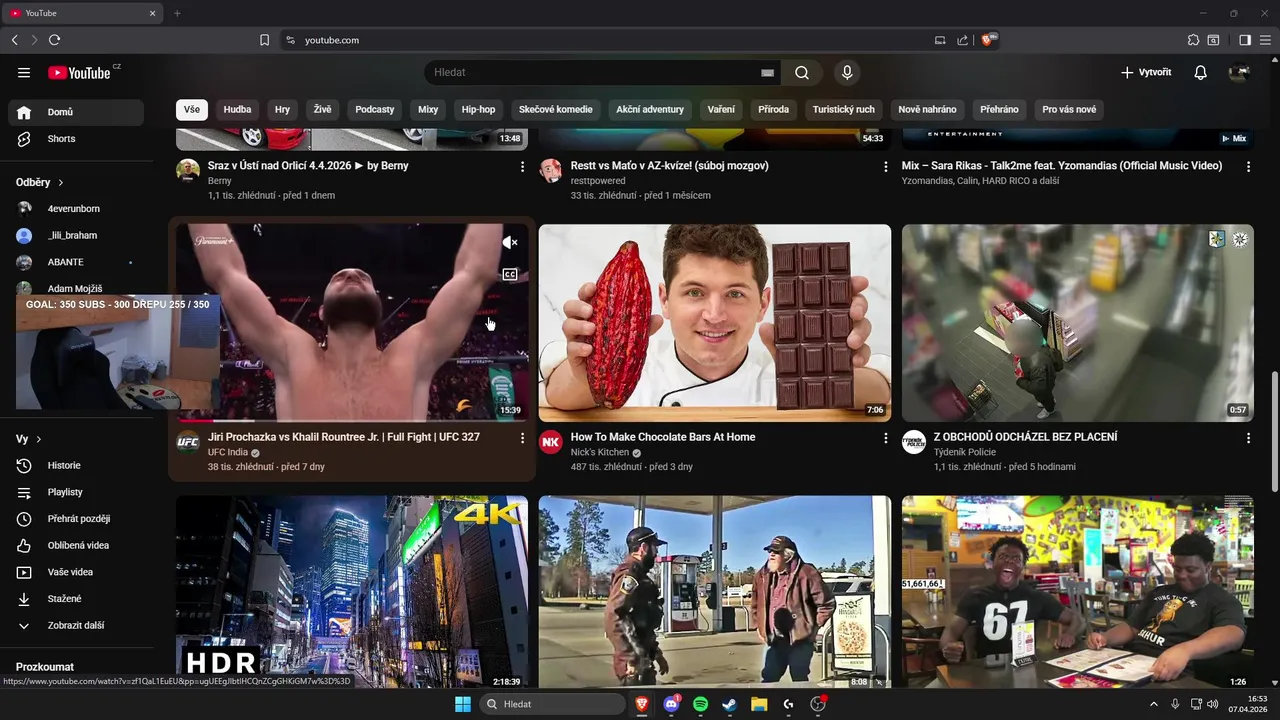
Task: Open Týdeník Policie channel avatar
Action: pos(914,442)
